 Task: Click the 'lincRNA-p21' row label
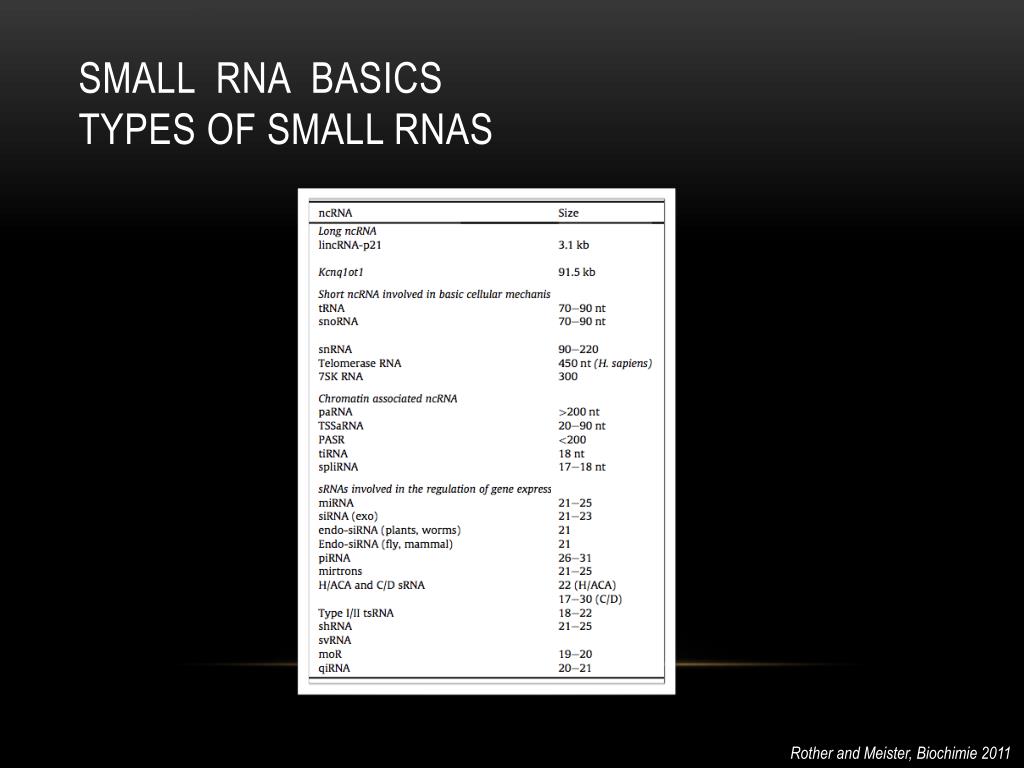point(349,245)
